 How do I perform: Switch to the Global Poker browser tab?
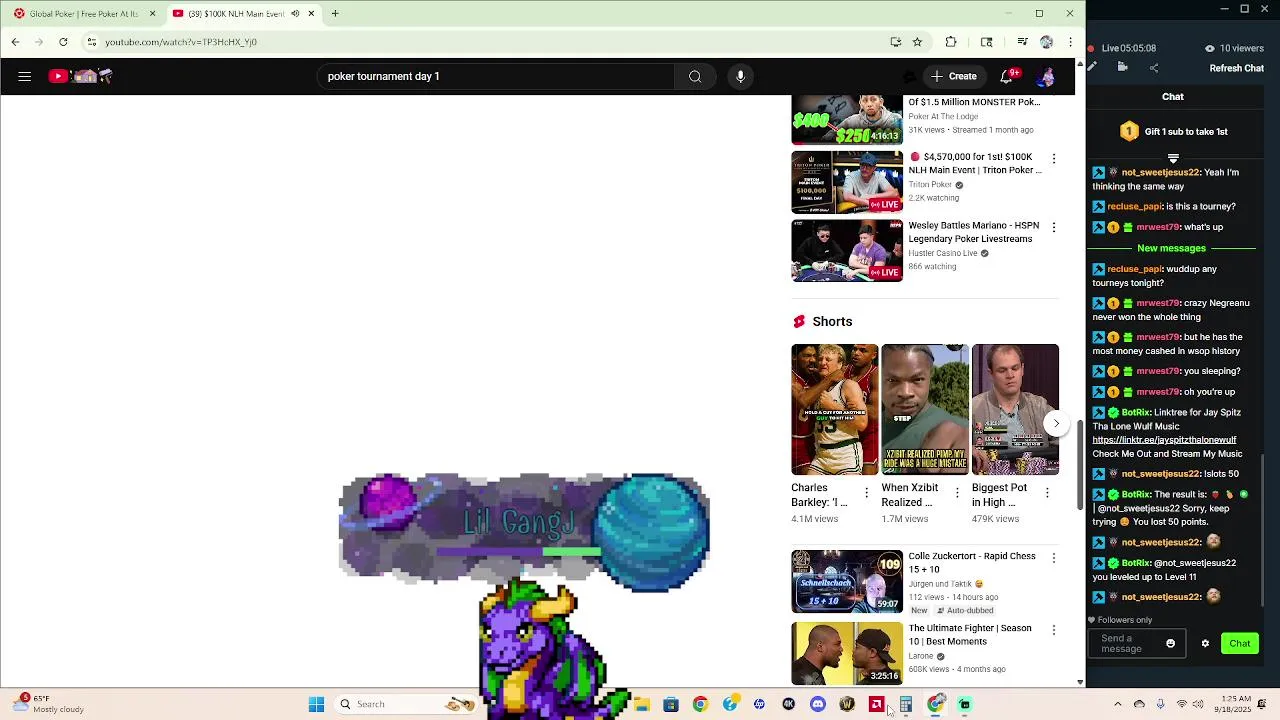coord(82,14)
